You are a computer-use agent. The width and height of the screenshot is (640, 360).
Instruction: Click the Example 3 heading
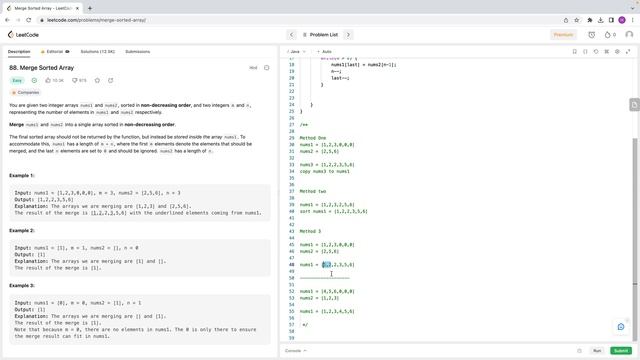[22, 286]
